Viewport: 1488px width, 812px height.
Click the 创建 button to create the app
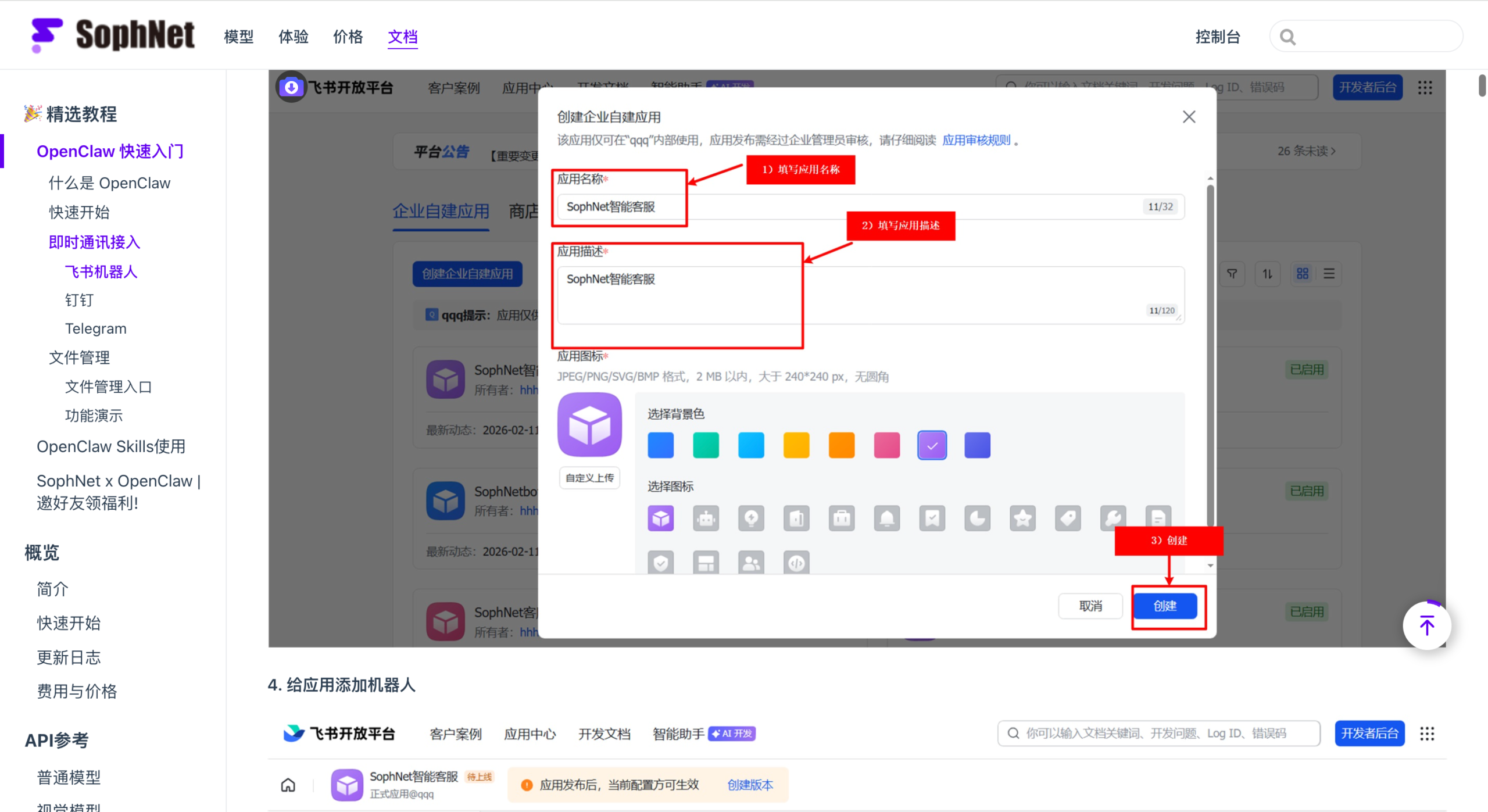pyautogui.click(x=1165, y=606)
